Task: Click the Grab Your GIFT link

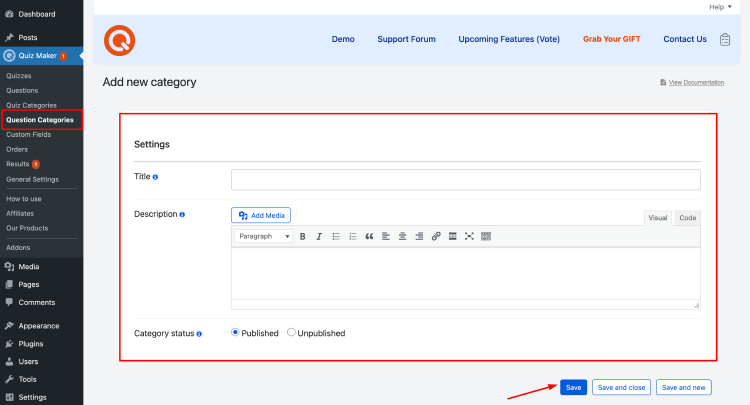Action: pos(611,39)
